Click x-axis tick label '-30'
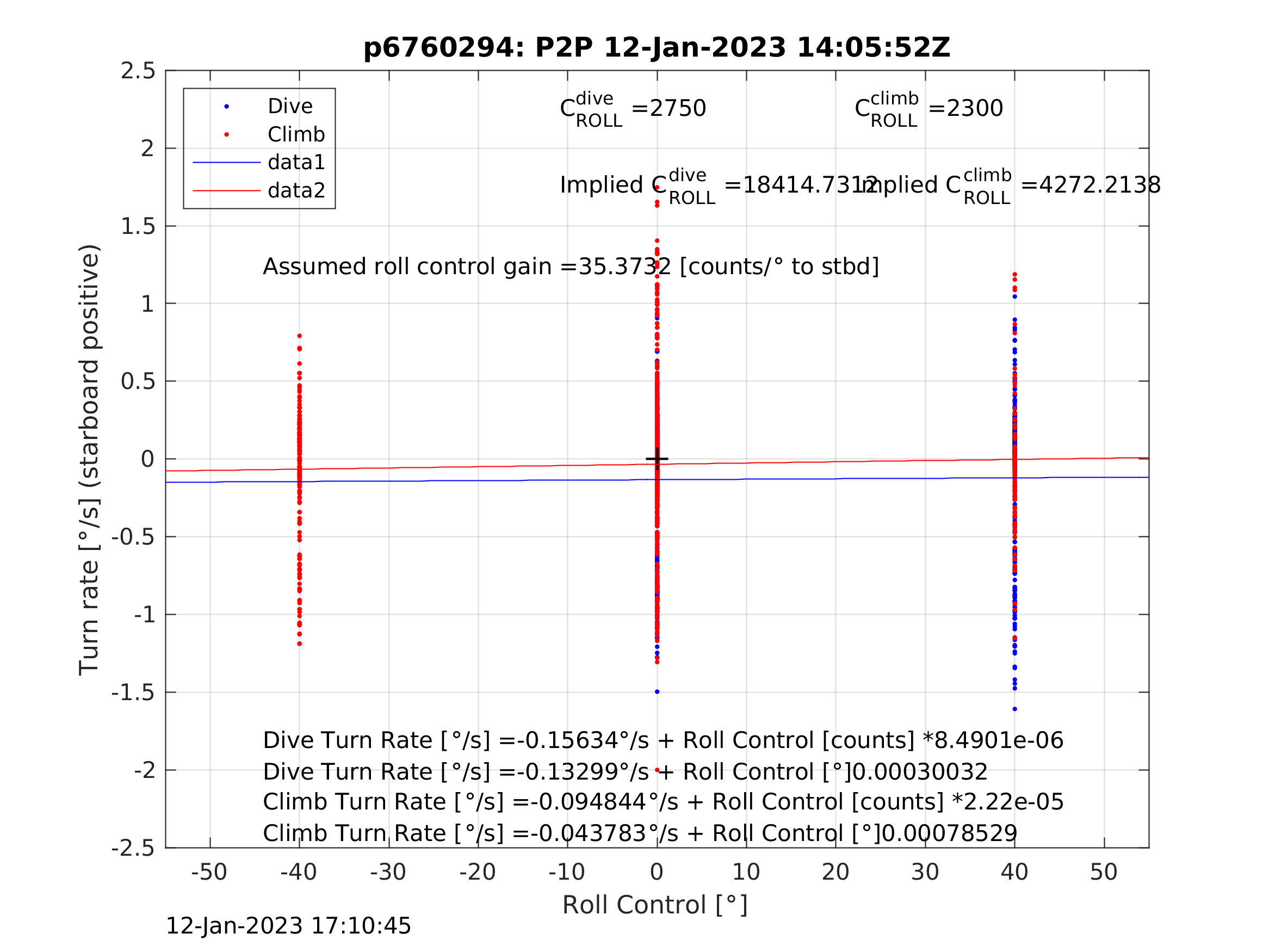 click(388, 872)
